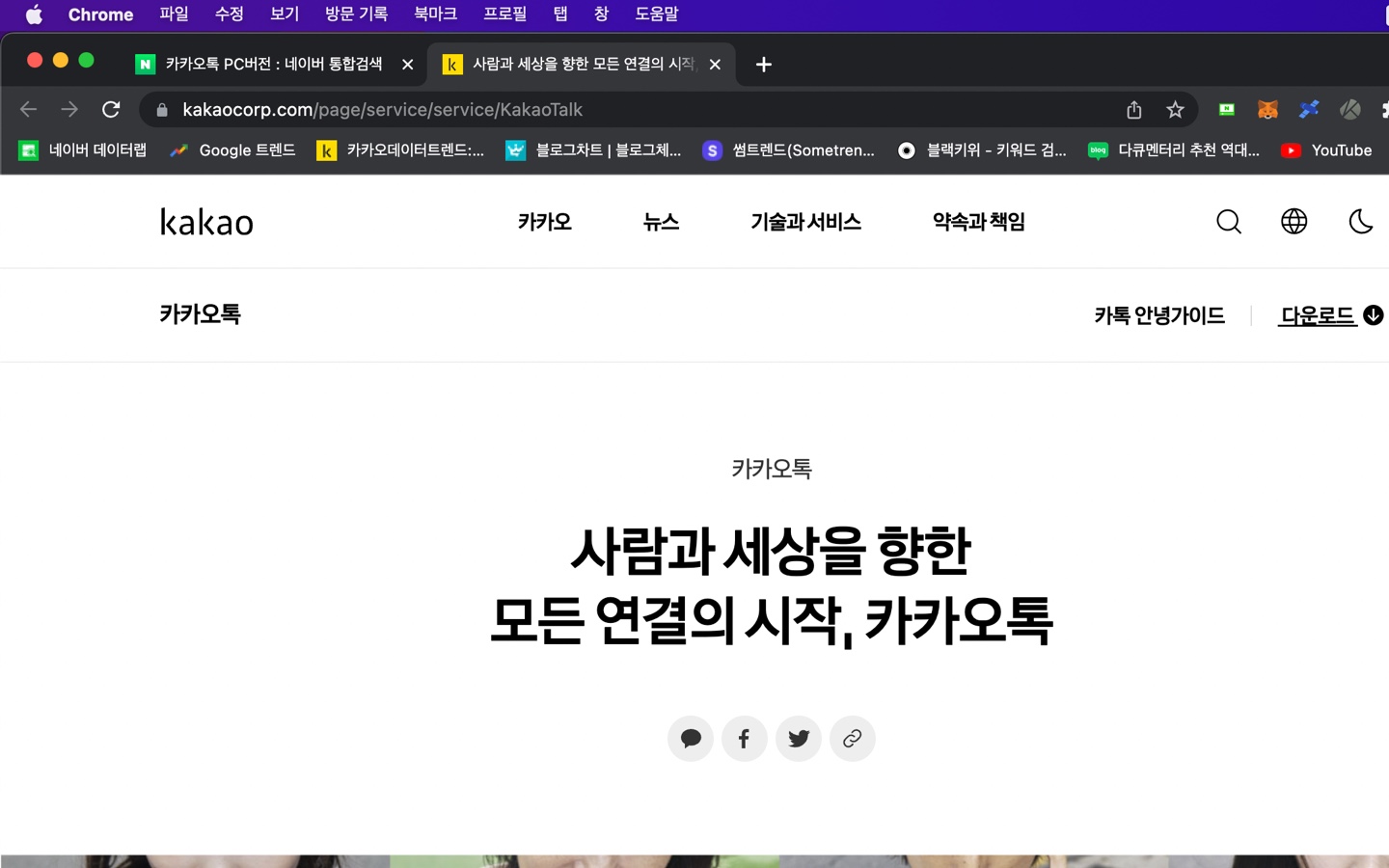
Task: Open the Apple menu
Action: pos(34,14)
